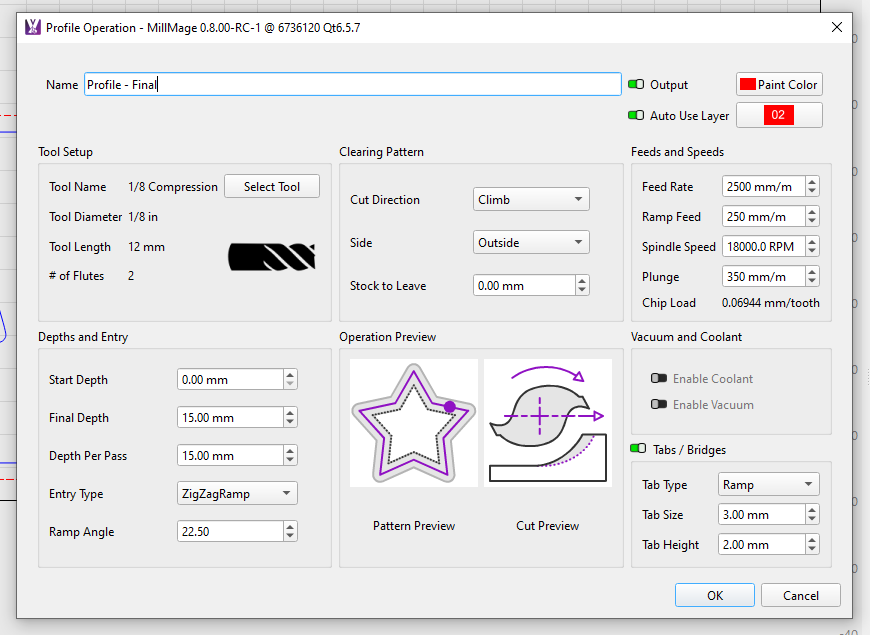Click the Tool Diameter value 1/8 in
This screenshot has height=635, width=870.
(x=143, y=216)
